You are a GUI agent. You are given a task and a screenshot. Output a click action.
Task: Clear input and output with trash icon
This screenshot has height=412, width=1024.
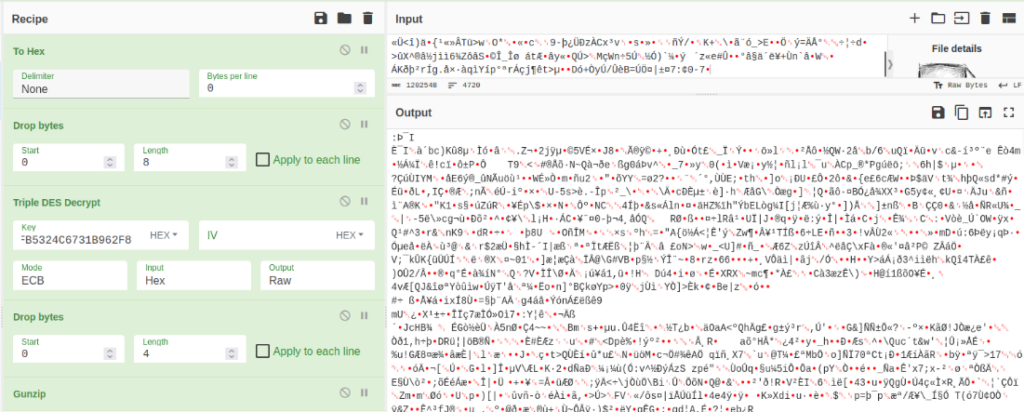(x=985, y=18)
